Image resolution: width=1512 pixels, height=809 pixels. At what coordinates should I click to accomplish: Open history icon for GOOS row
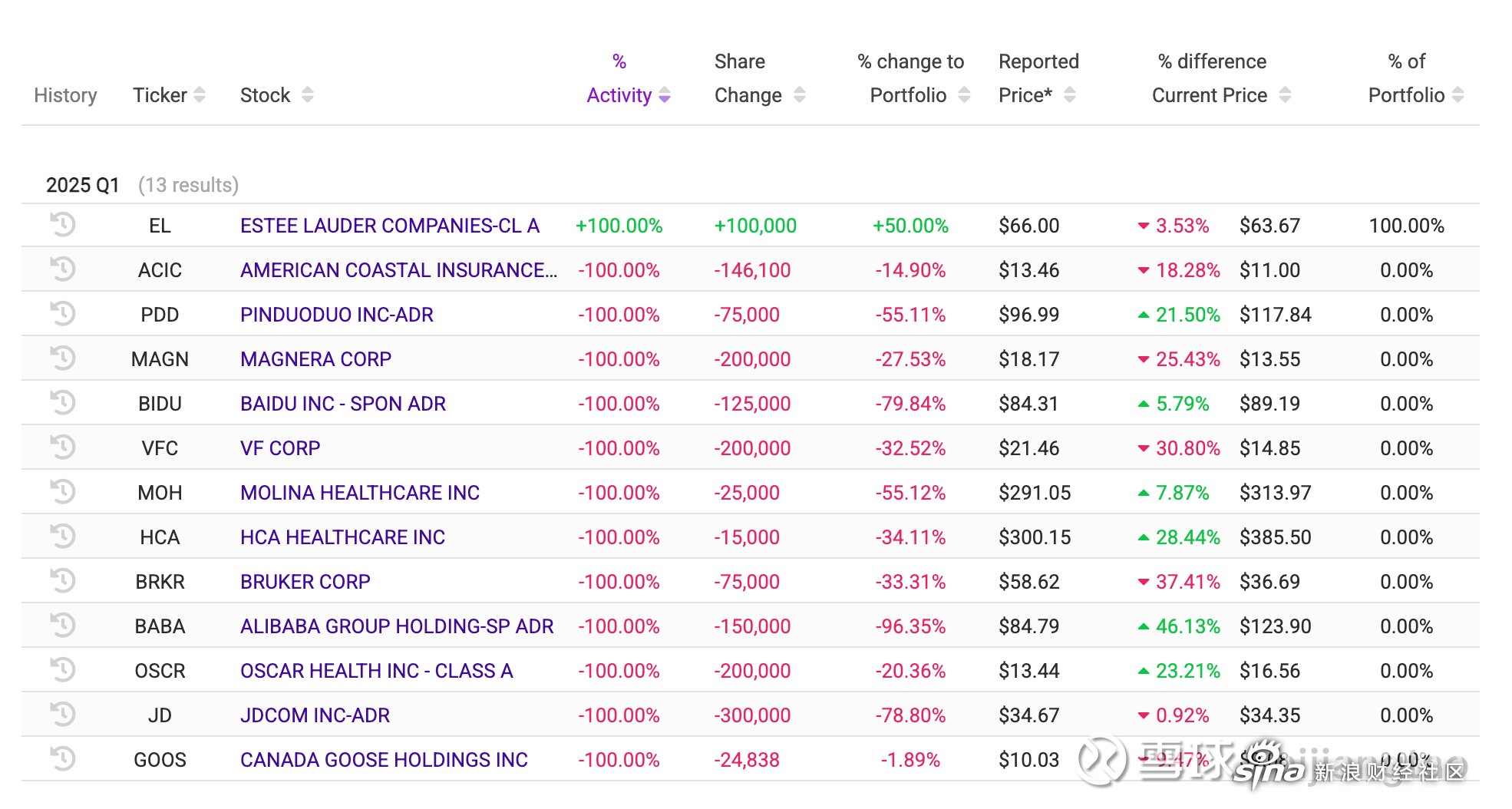coord(63,758)
